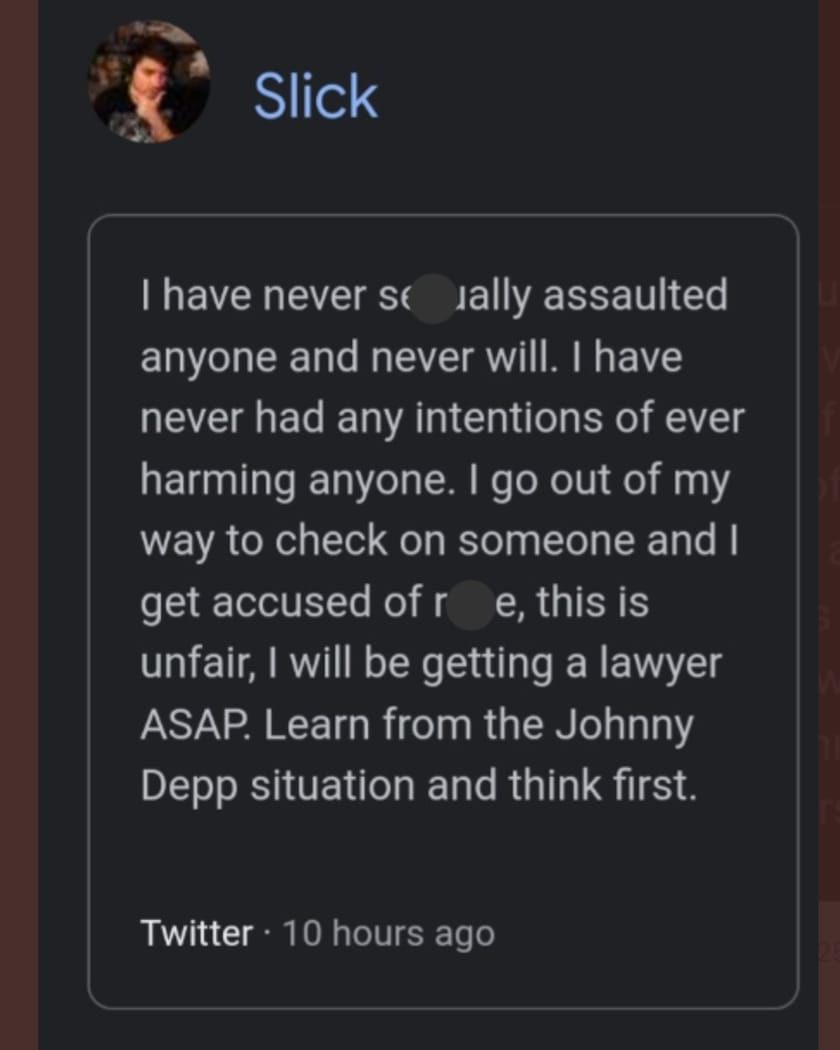Tap the dot separator beside Twitter
Viewport: 840px width, 1050px height.
point(266,933)
